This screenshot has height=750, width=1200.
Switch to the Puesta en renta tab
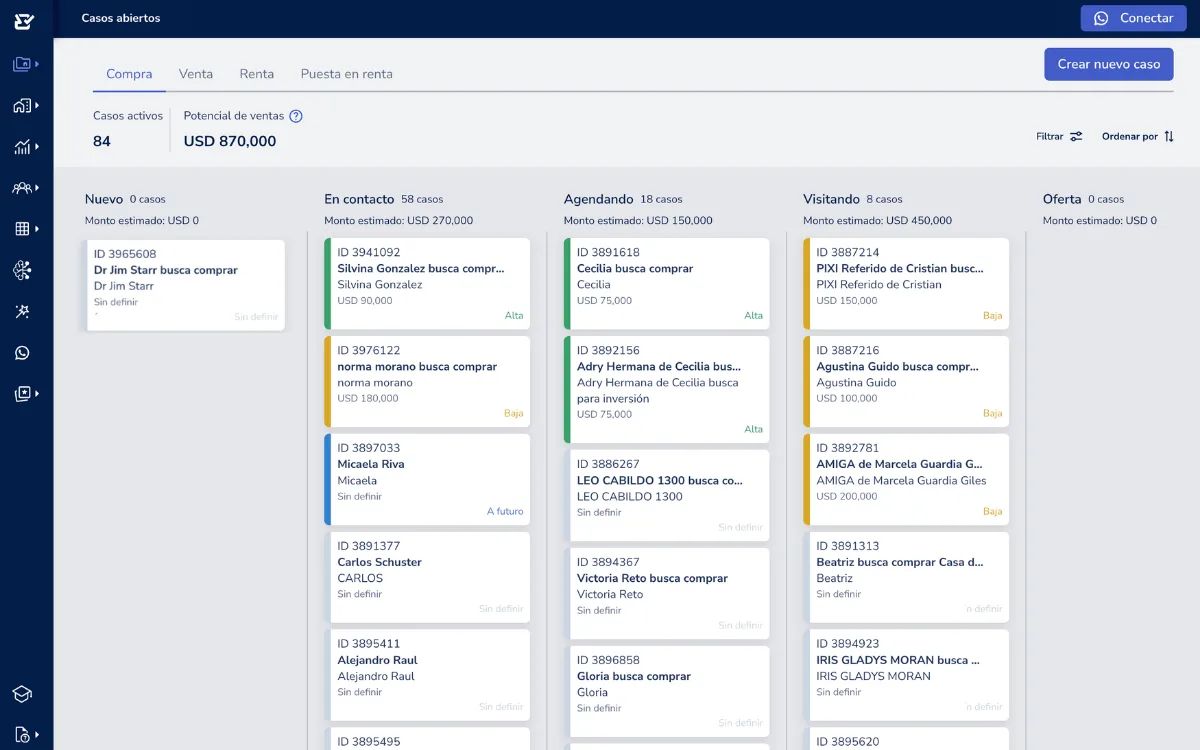(347, 74)
